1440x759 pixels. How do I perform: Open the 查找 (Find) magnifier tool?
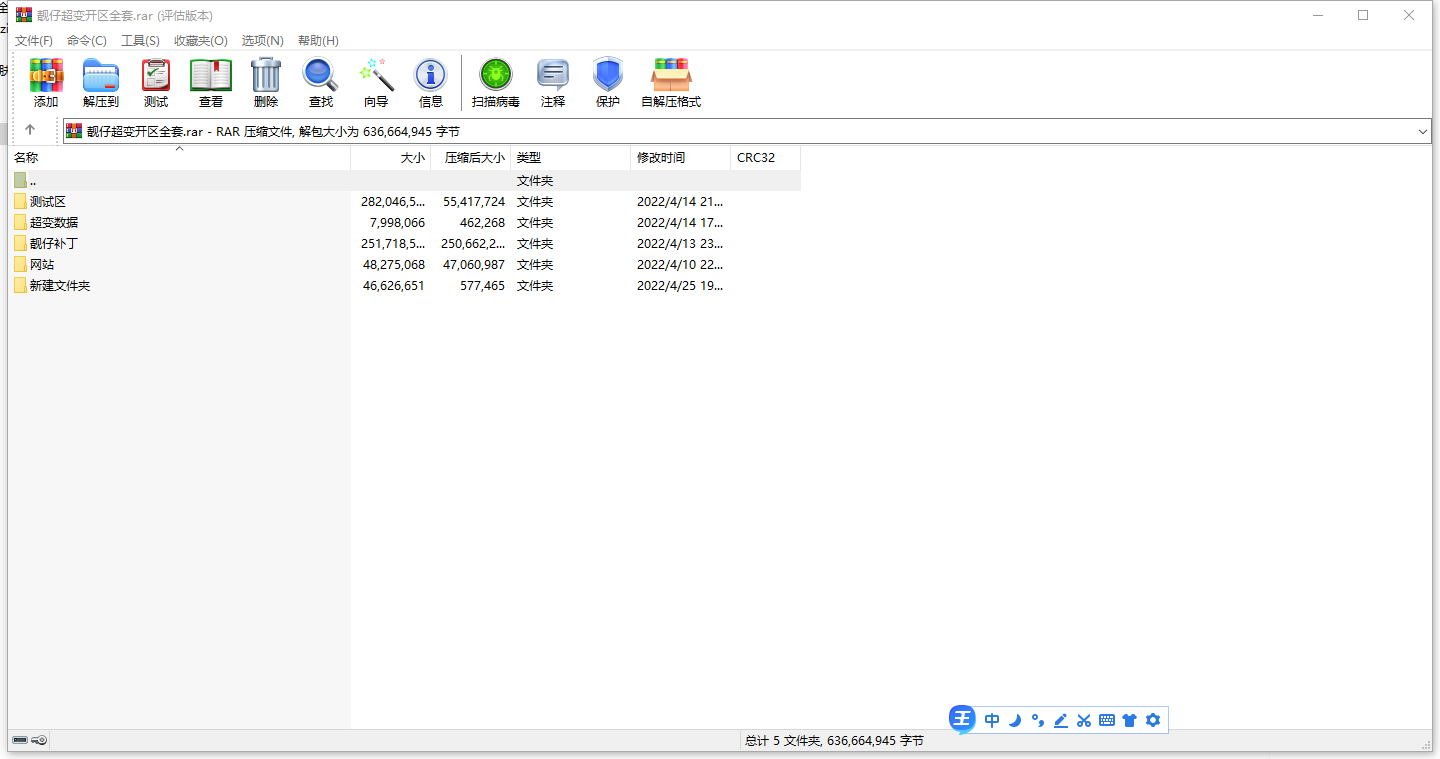320,82
